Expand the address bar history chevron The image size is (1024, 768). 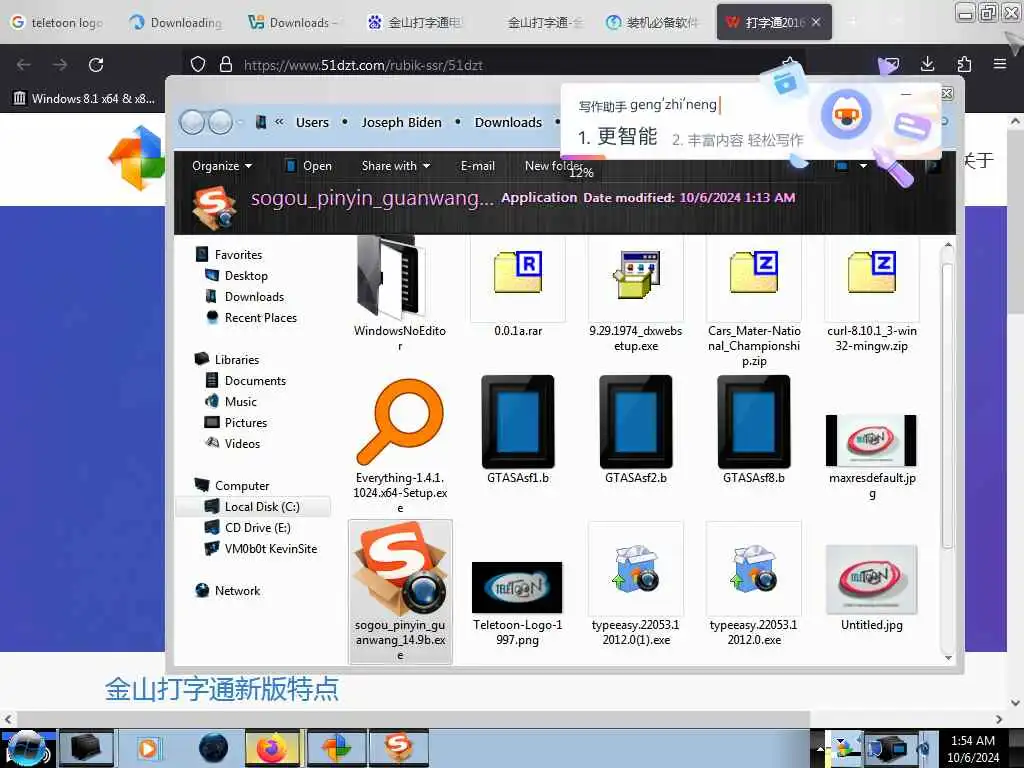point(279,121)
